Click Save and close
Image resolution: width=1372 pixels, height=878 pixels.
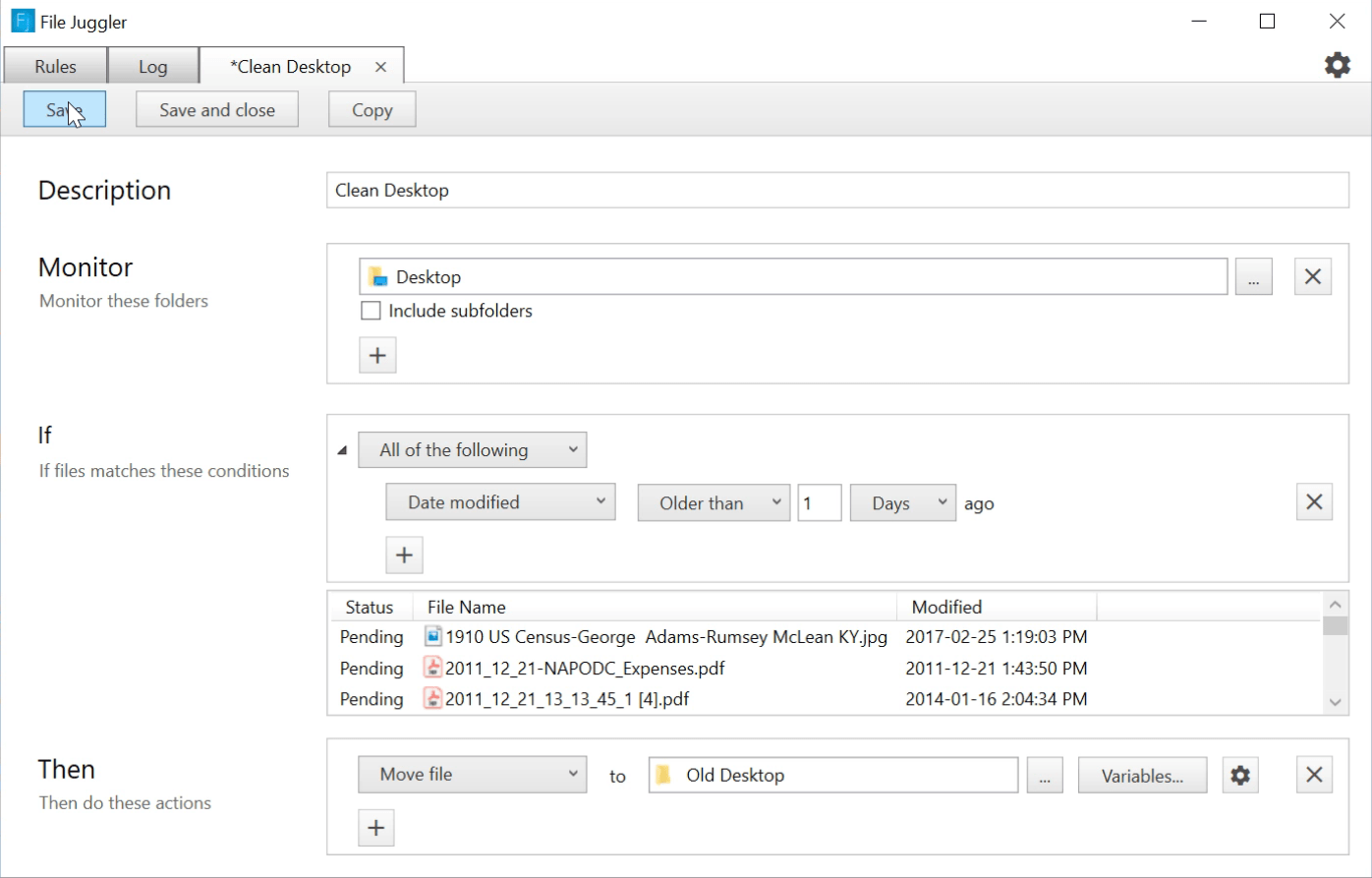217,109
